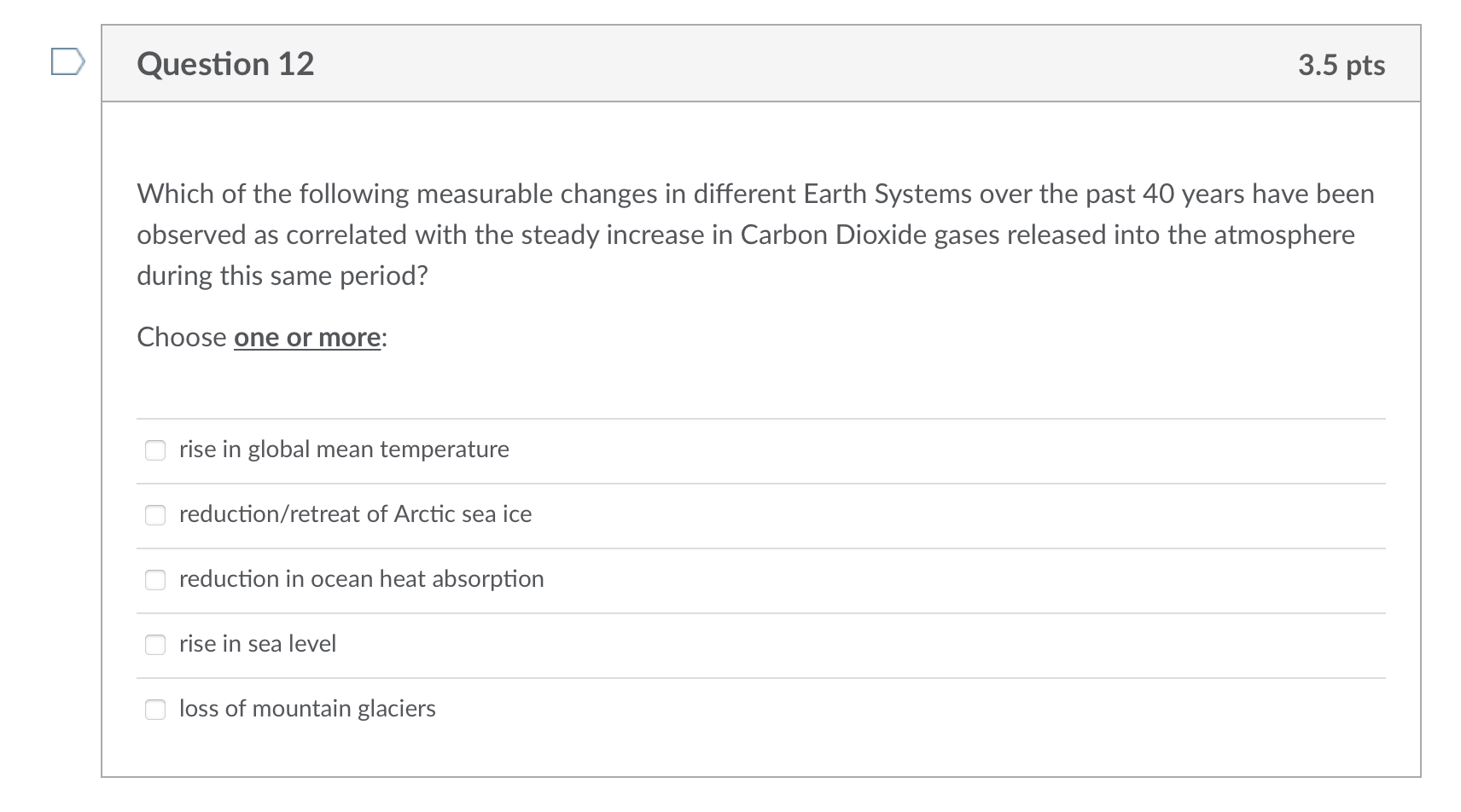Mark the "loss of mountain glaciers" checkbox
This screenshot has height=812, width=1461.
pyautogui.click(x=155, y=710)
